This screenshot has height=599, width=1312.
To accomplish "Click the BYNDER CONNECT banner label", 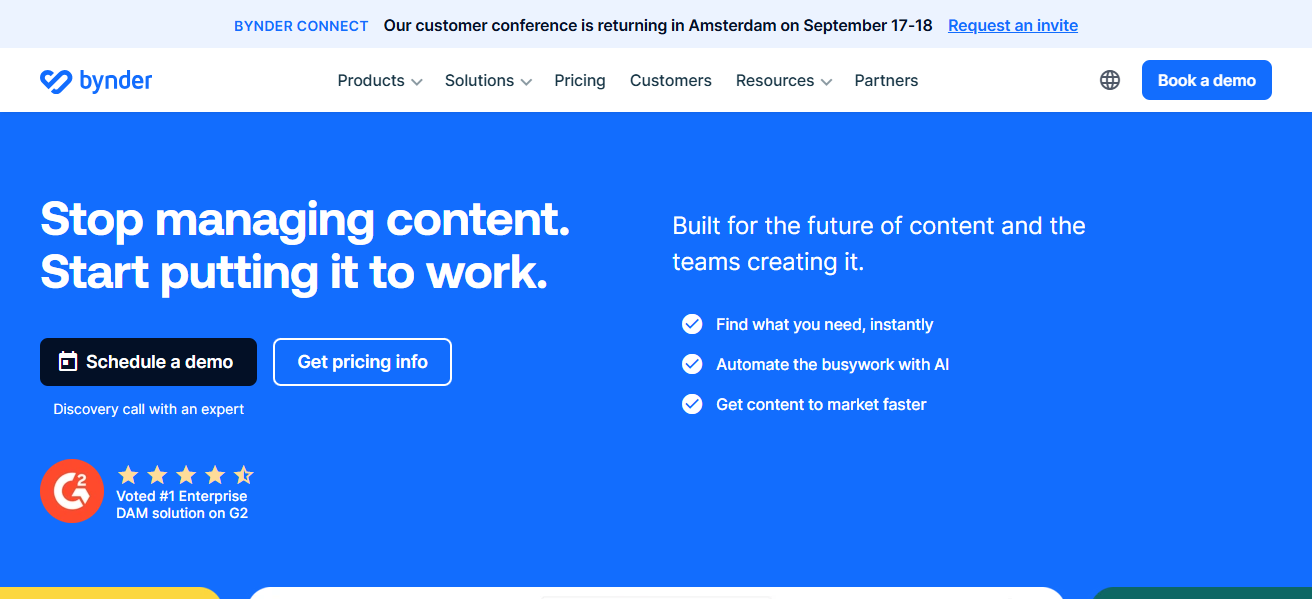I will (x=301, y=26).
